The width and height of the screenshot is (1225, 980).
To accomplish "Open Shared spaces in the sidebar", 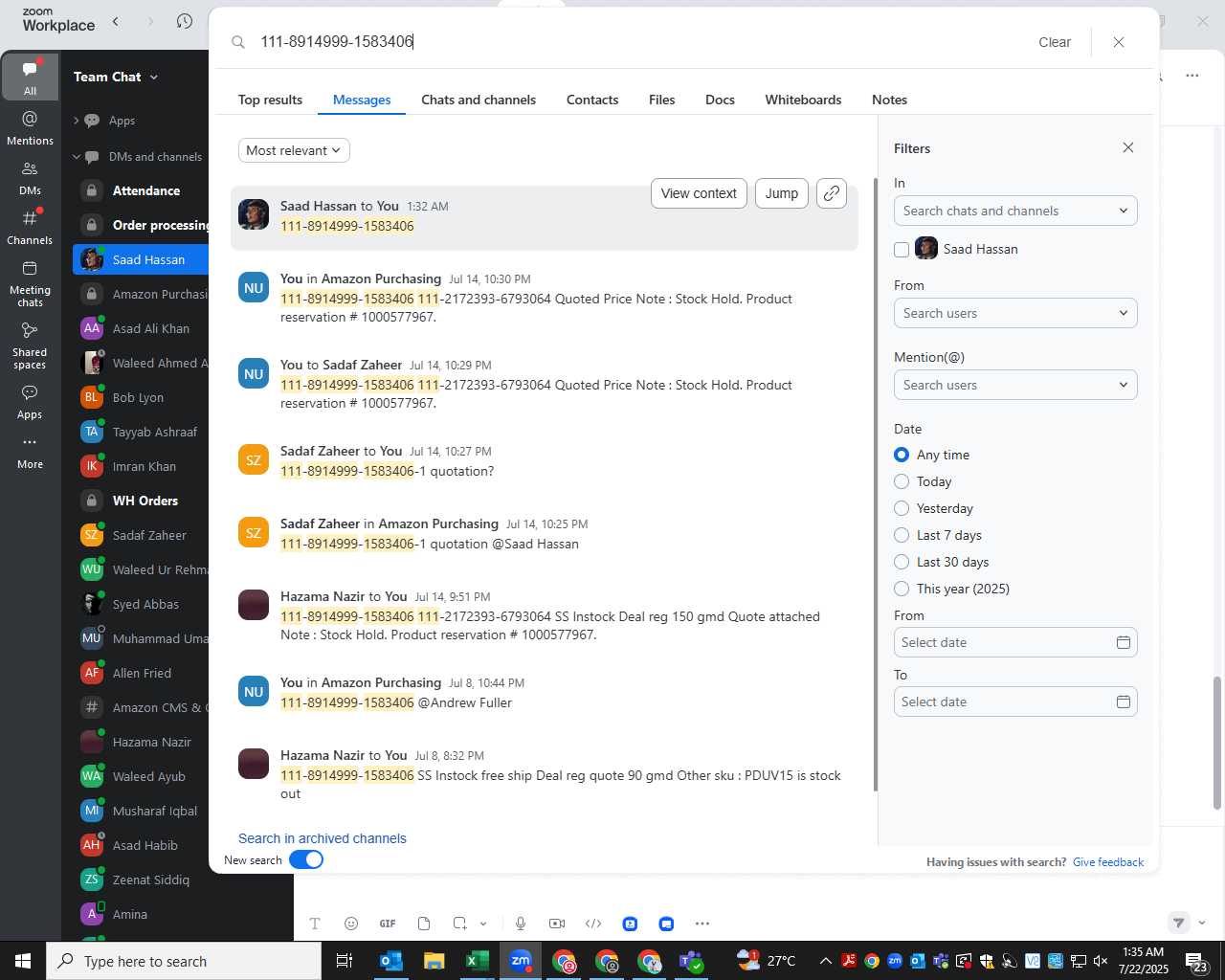I will click(30, 345).
